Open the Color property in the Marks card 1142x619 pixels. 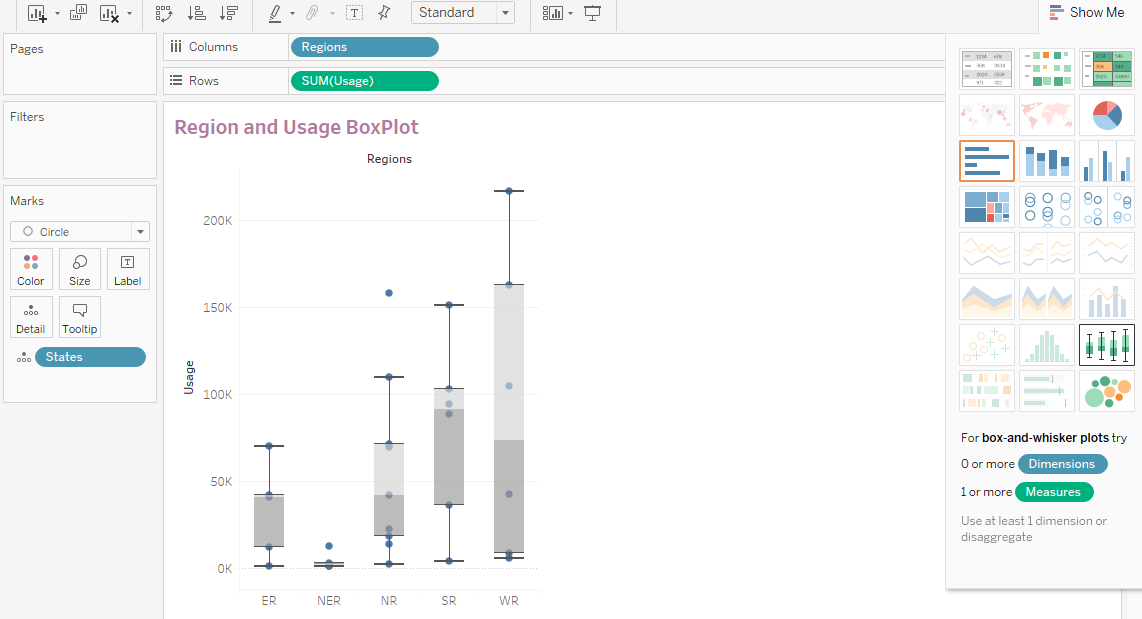tap(31, 268)
